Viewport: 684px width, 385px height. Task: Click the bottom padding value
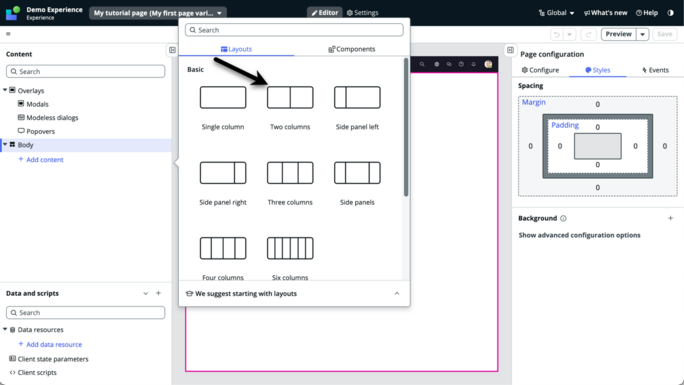[x=598, y=164]
